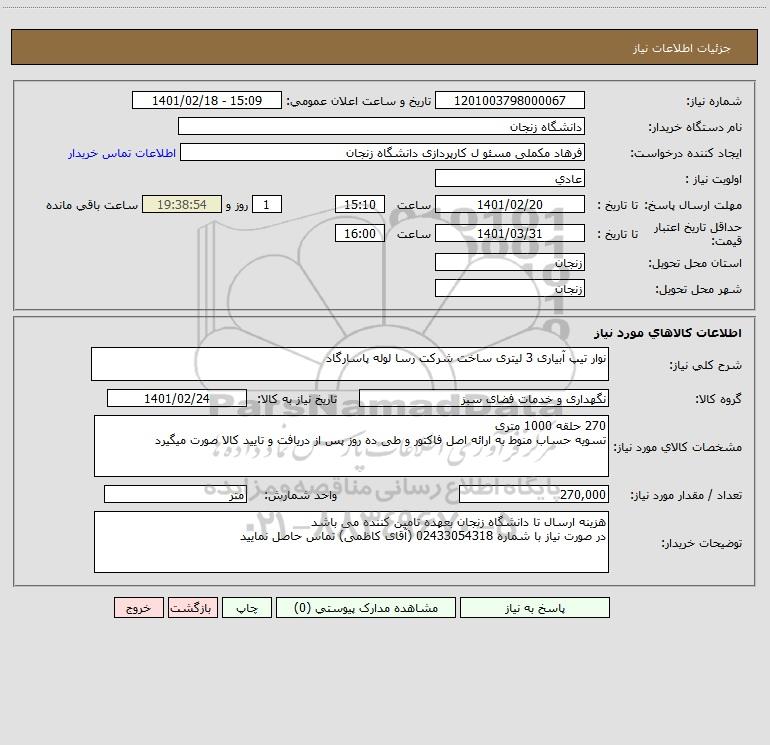The height and width of the screenshot is (745, 770).
Task: Click requester field فرهاد مکملی
Action: tap(382, 152)
